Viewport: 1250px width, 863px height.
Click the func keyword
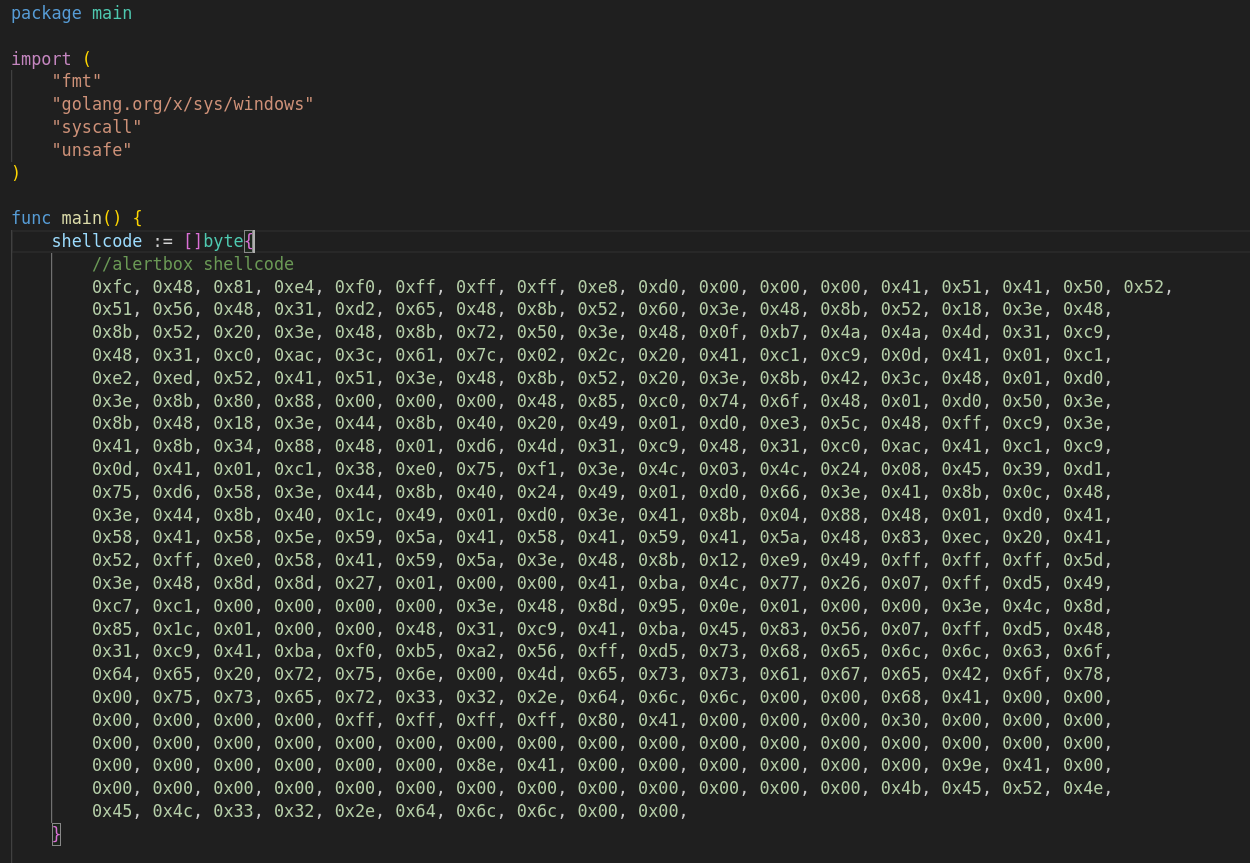[31, 218]
